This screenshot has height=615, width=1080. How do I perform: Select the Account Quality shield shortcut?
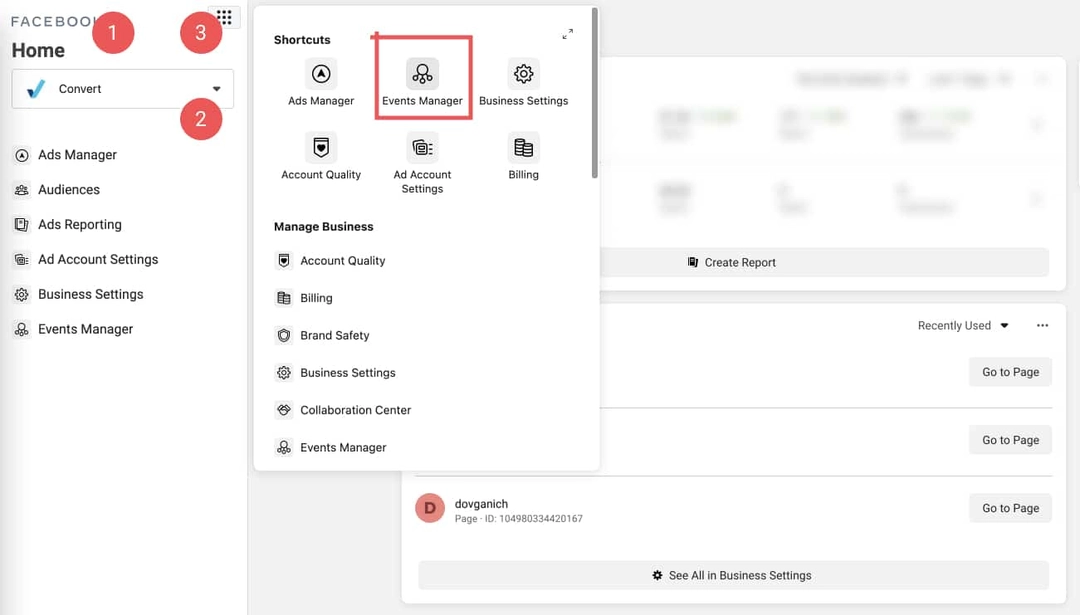[x=321, y=148]
